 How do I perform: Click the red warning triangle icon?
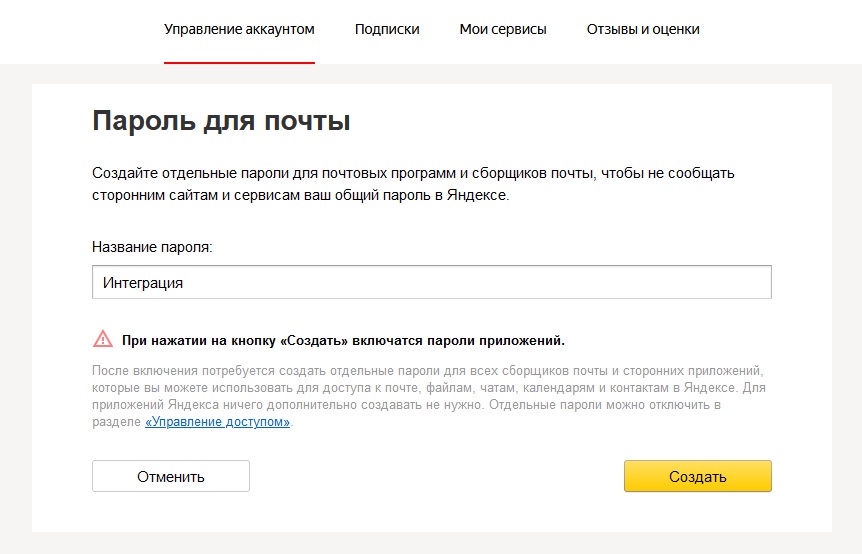pyautogui.click(x=103, y=339)
